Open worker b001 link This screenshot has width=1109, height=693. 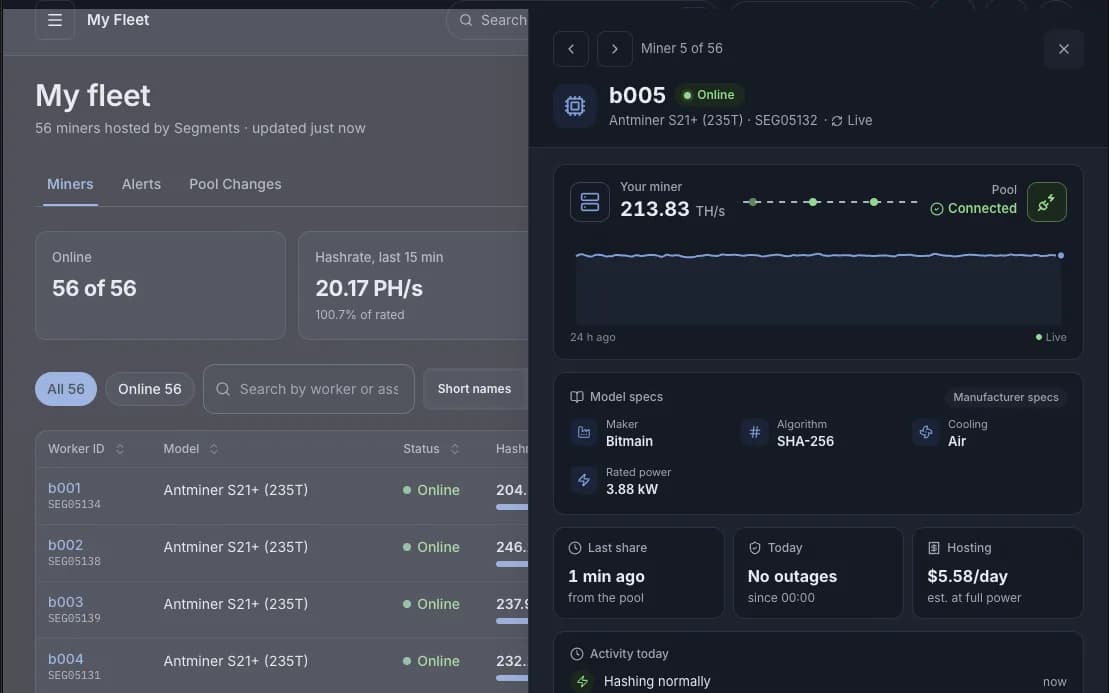pos(64,488)
